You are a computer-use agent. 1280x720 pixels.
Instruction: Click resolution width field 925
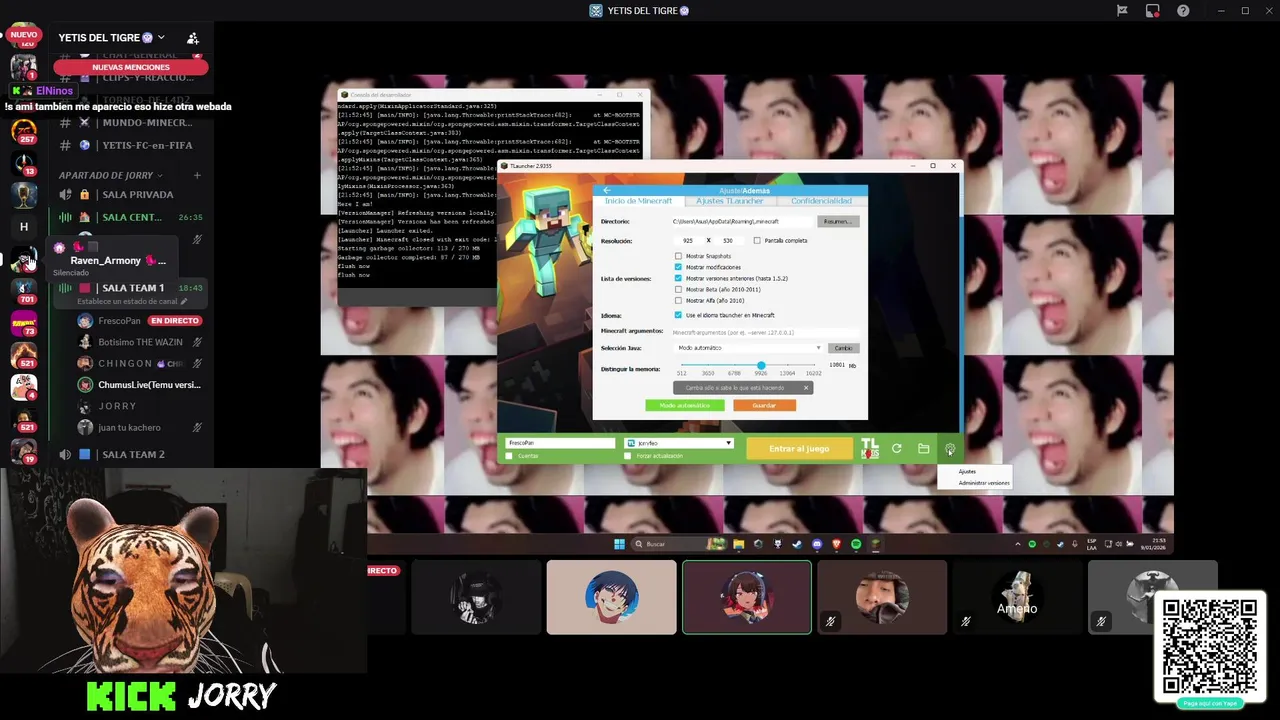(x=687, y=240)
